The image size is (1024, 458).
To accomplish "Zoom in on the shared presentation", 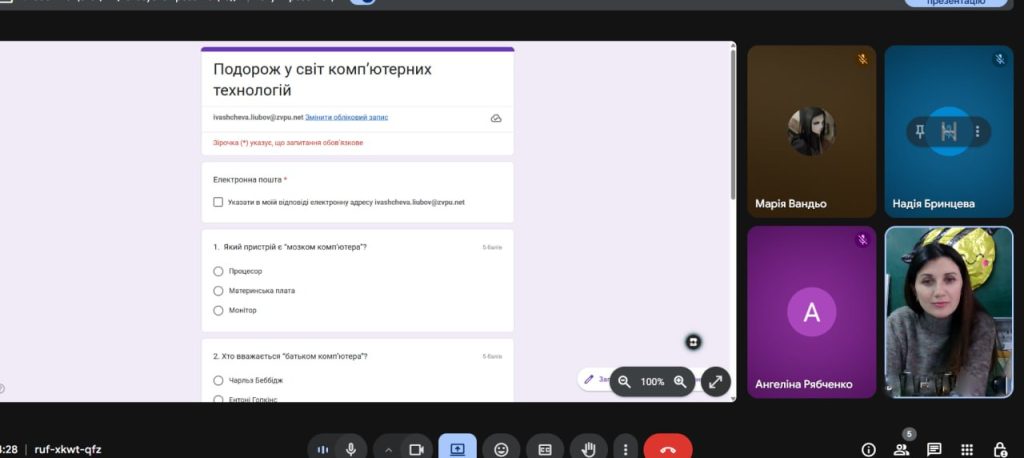I will pyautogui.click(x=680, y=381).
